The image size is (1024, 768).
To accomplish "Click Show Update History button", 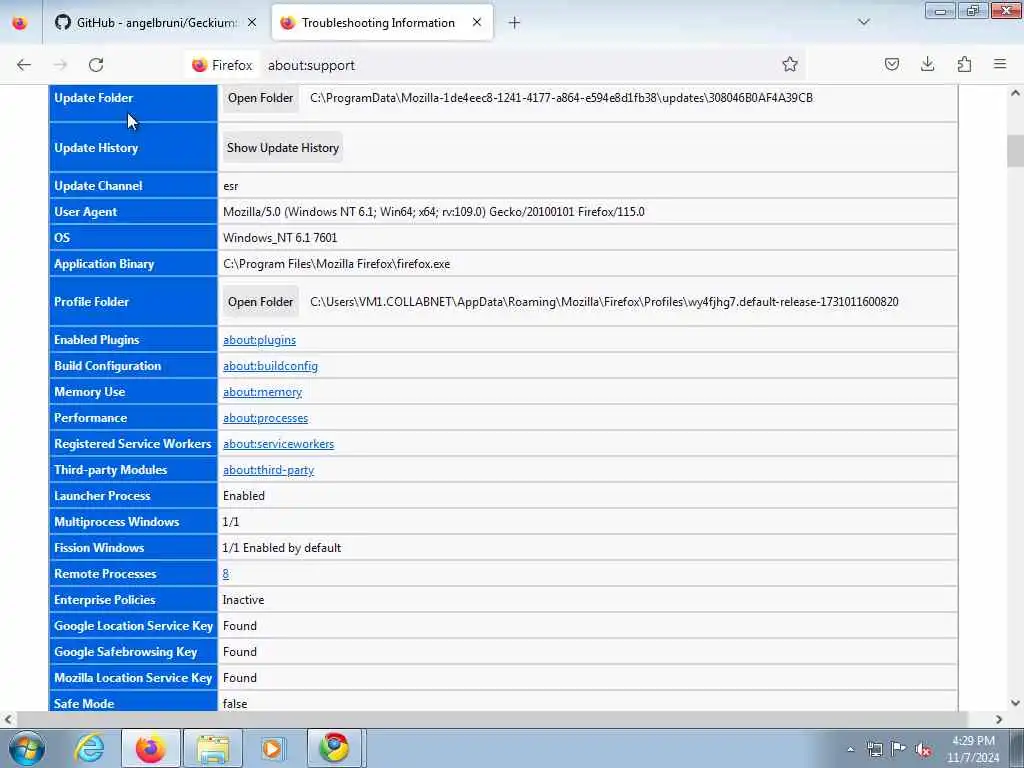I will (x=282, y=148).
